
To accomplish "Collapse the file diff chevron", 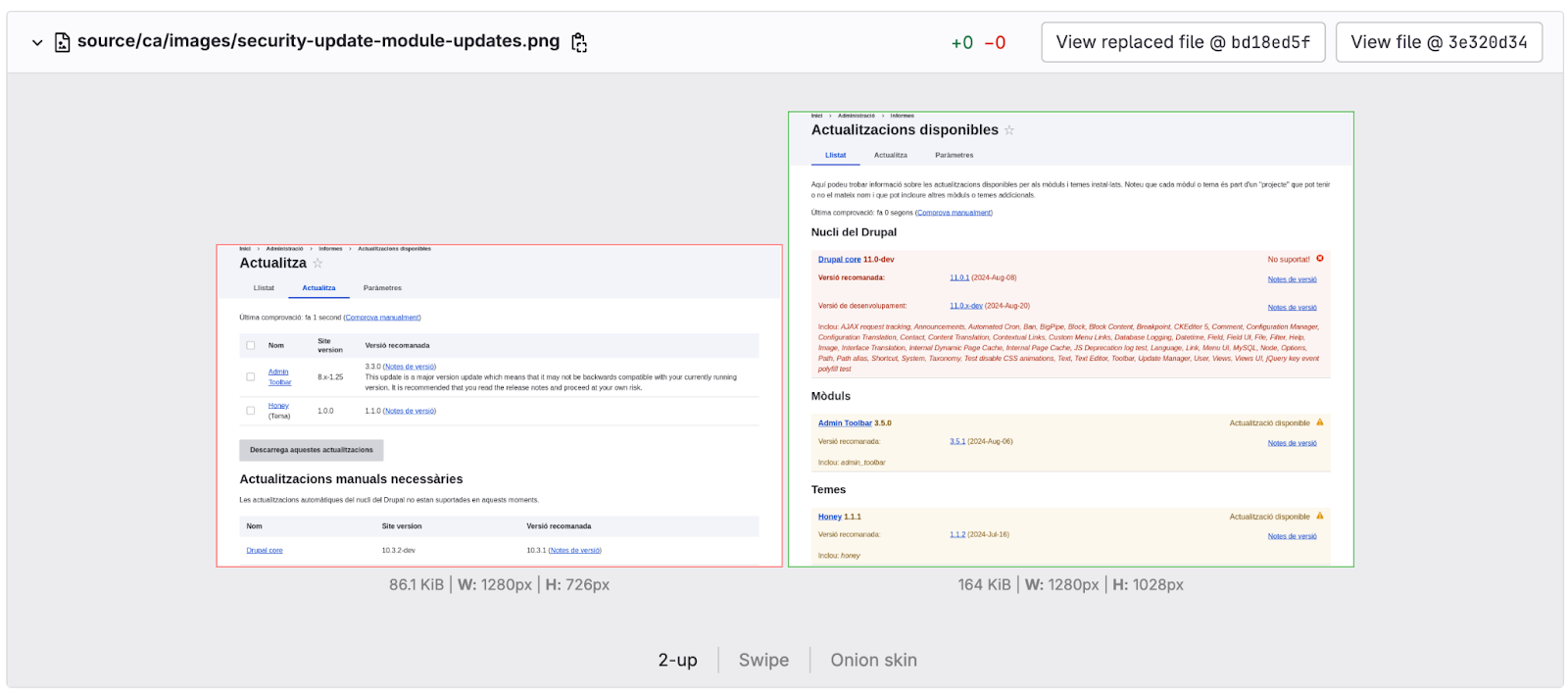I will coord(37,43).
